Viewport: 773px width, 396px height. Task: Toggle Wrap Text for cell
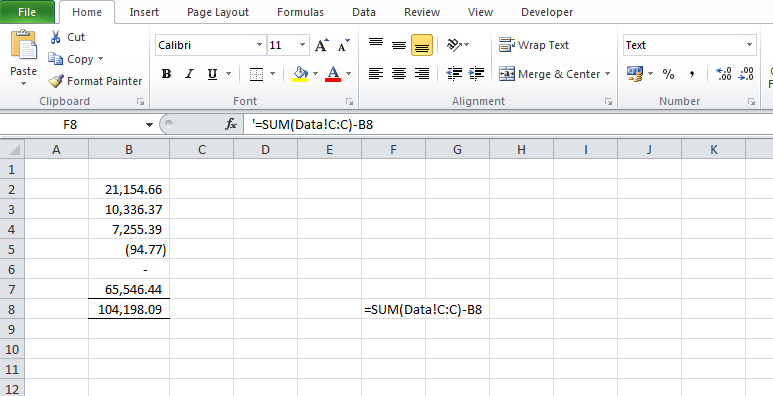tap(534, 45)
